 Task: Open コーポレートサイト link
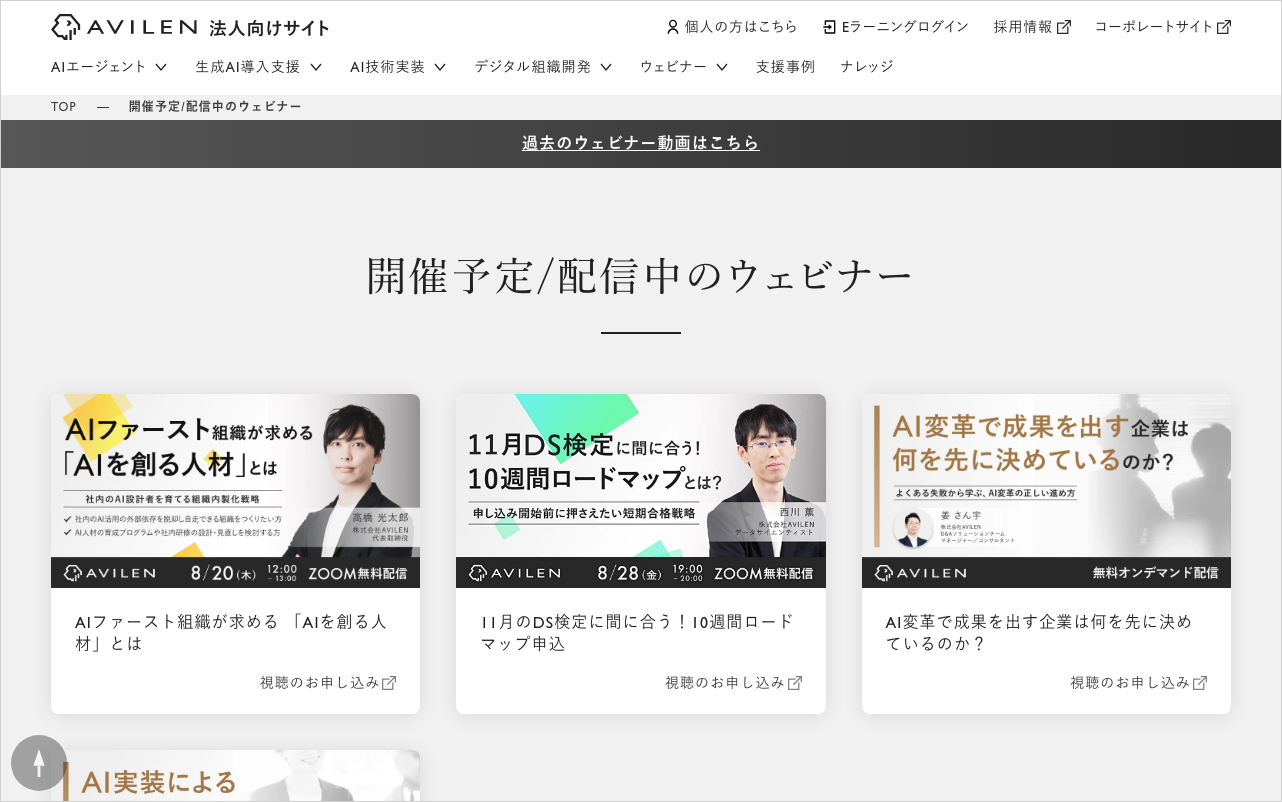pyautogui.click(x=1154, y=27)
